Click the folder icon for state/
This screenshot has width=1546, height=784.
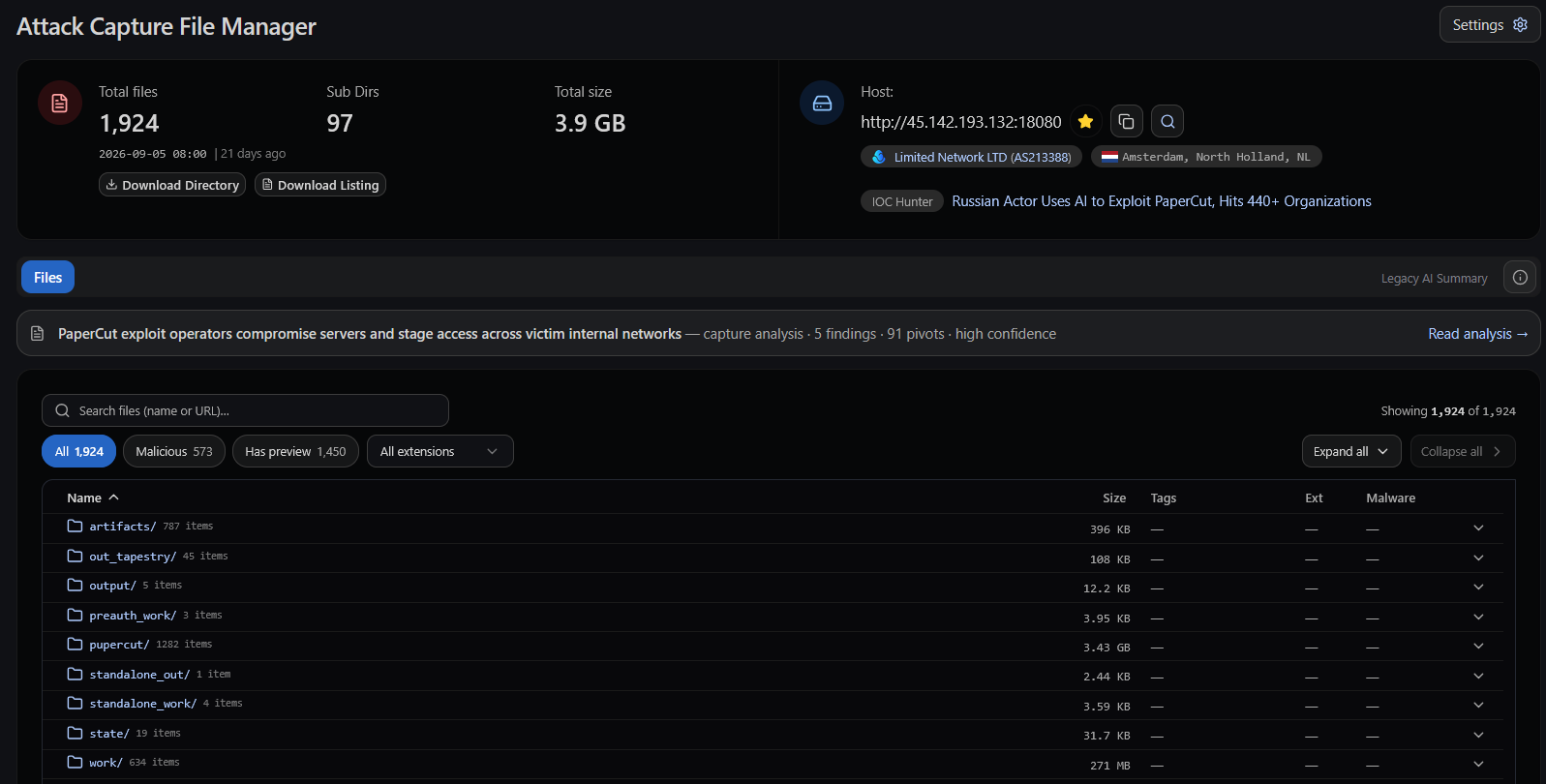(75, 733)
